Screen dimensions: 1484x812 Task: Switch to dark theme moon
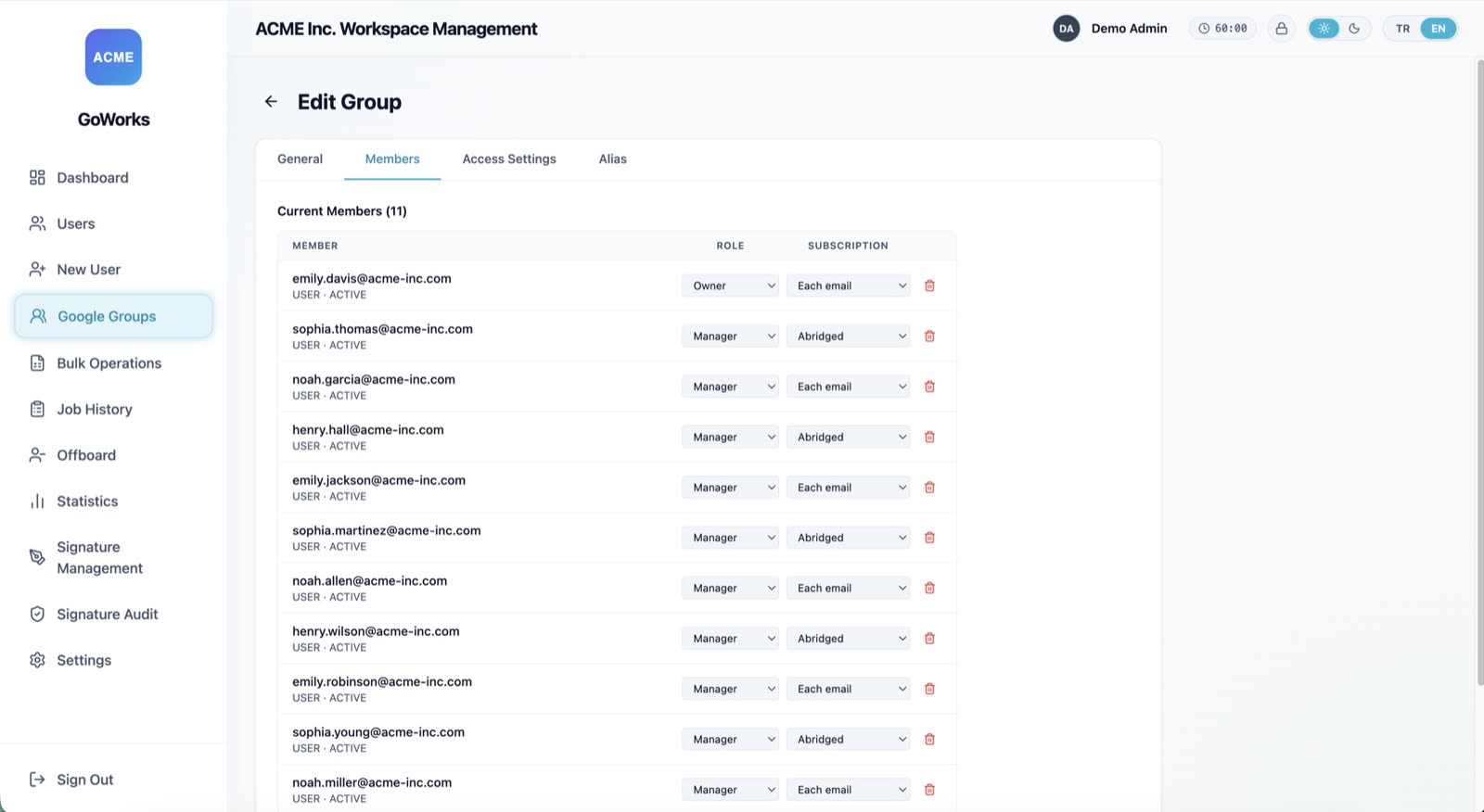click(1354, 29)
